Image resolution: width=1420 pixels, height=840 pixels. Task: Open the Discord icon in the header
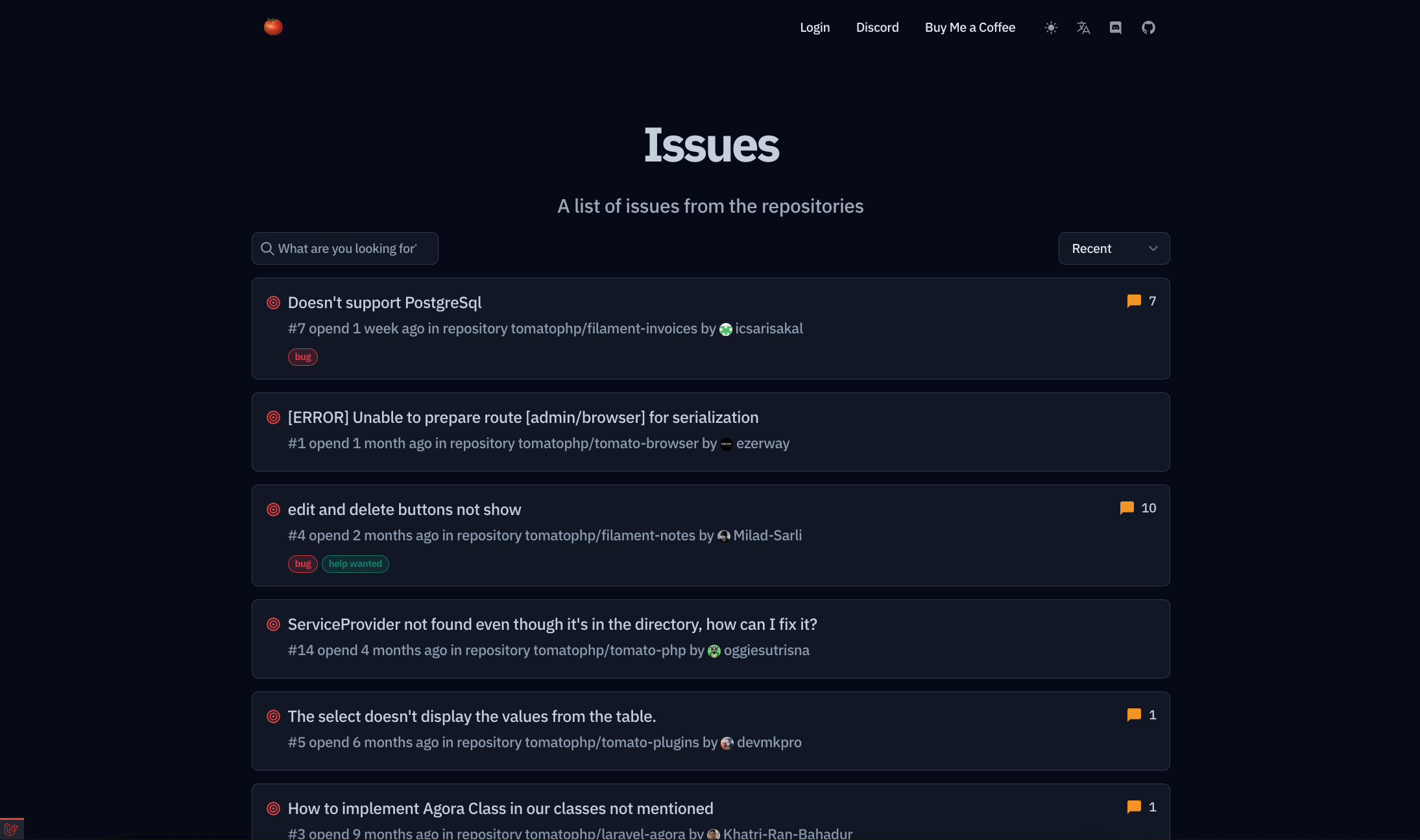(x=1116, y=27)
